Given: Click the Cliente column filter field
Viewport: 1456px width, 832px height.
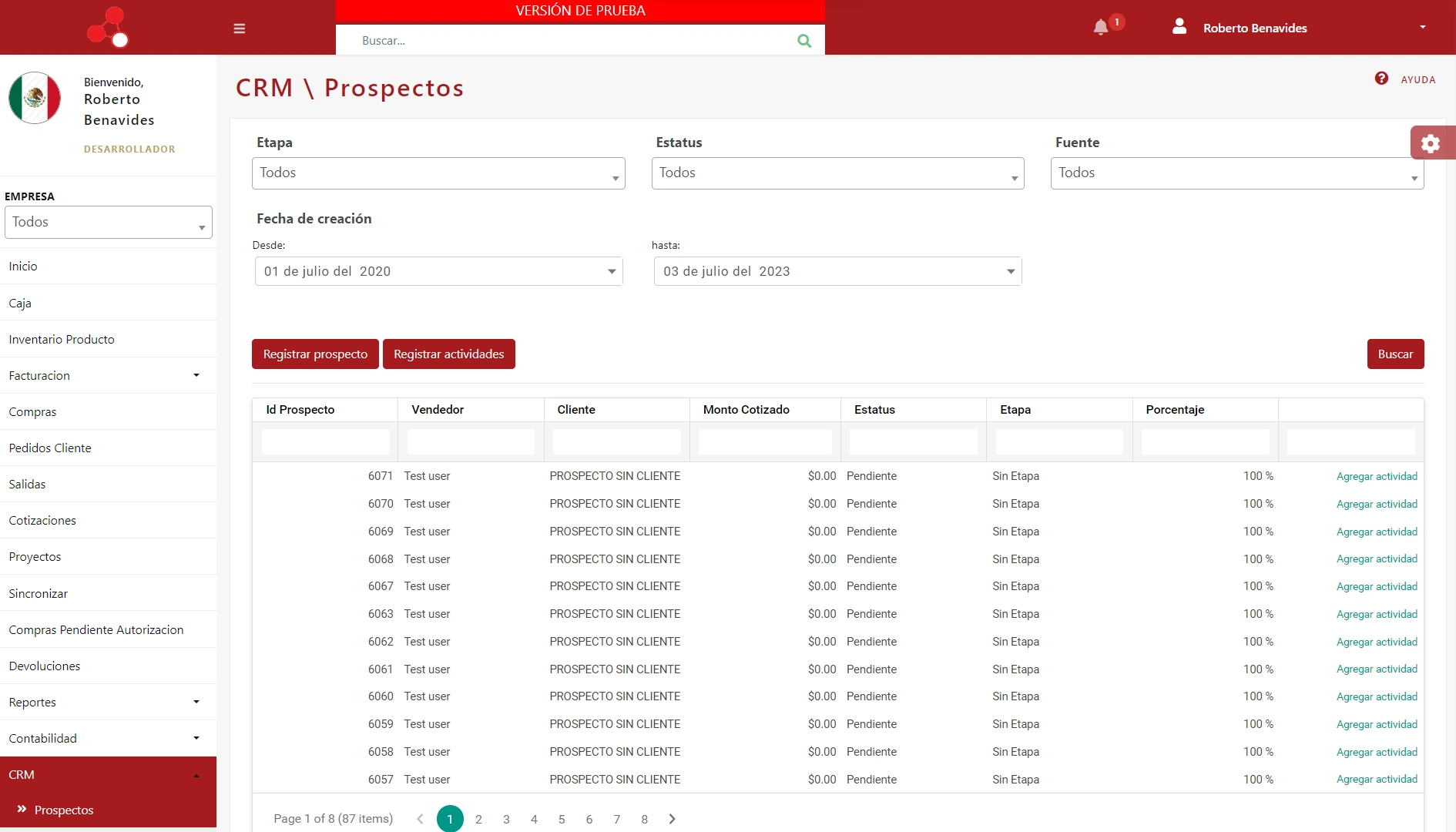Looking at the screenshot, I should 617,442.
